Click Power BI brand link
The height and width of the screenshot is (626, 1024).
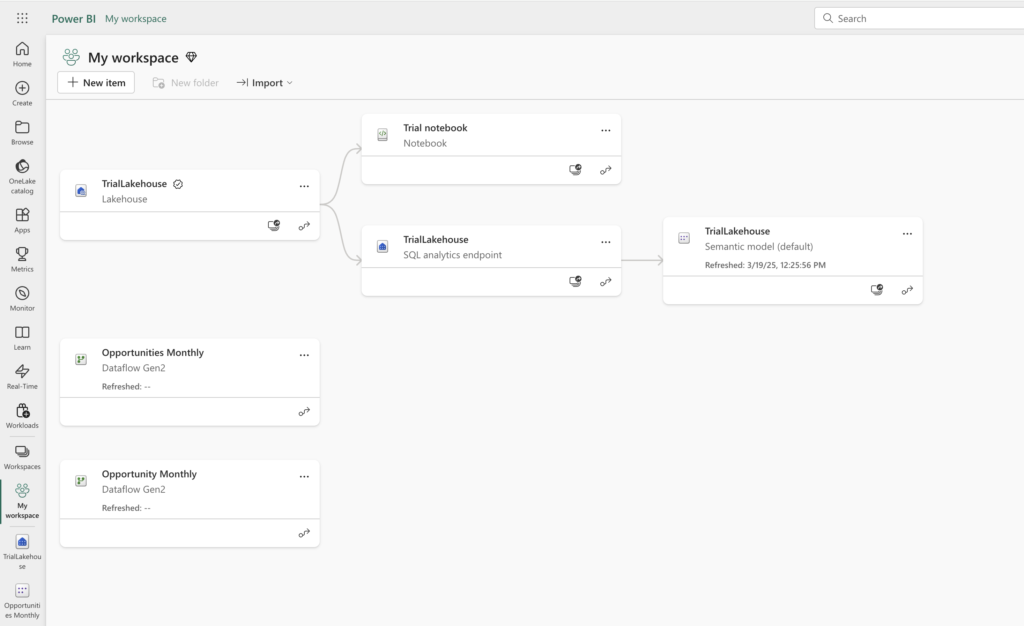[x=73, y=18]
